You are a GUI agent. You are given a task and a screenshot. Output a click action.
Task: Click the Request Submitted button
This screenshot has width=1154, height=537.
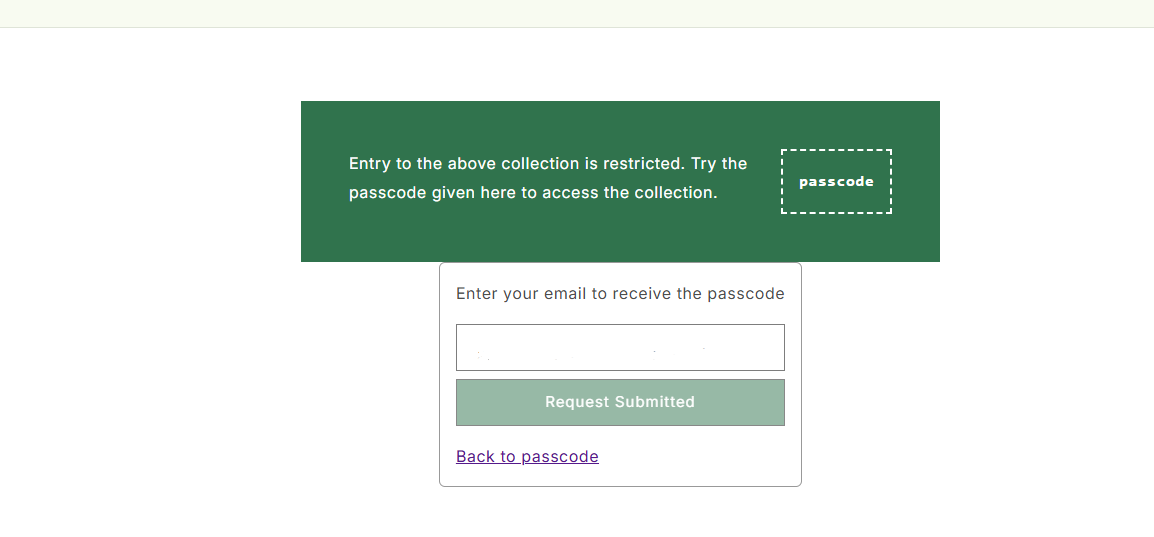pos(620,402)
